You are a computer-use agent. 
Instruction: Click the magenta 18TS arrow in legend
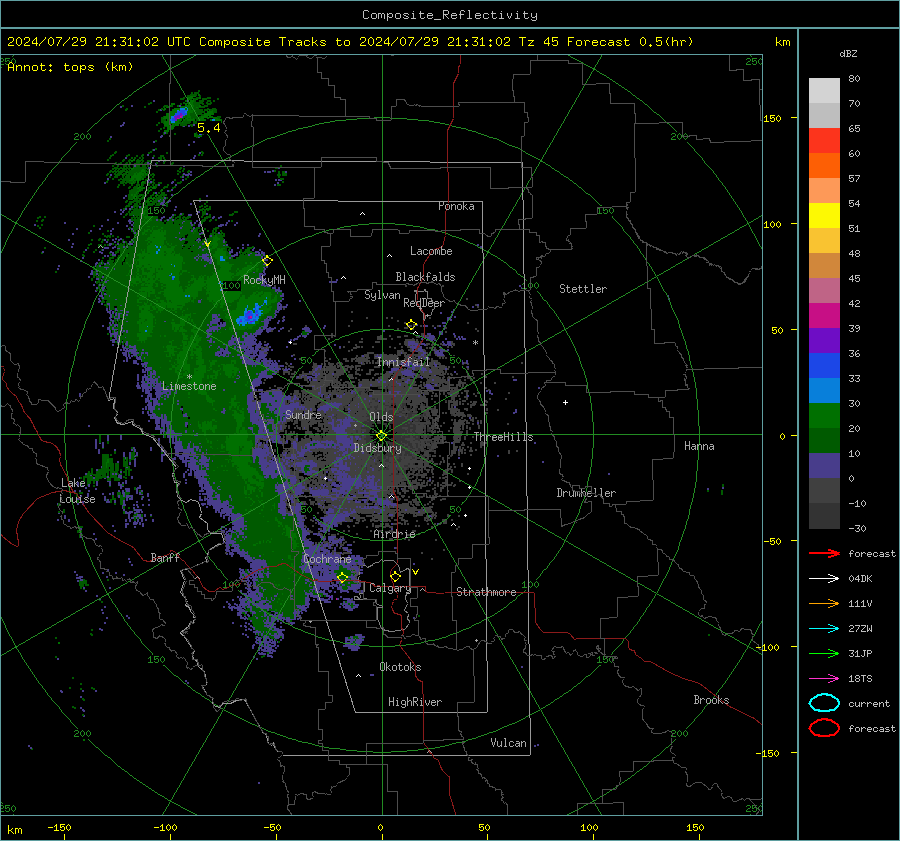(824, 679)
